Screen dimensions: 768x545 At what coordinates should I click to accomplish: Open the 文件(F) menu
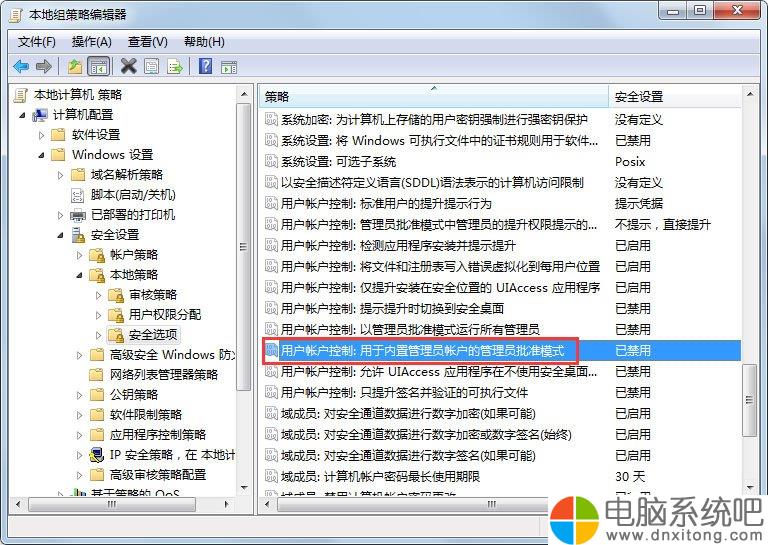click(37, 42)
